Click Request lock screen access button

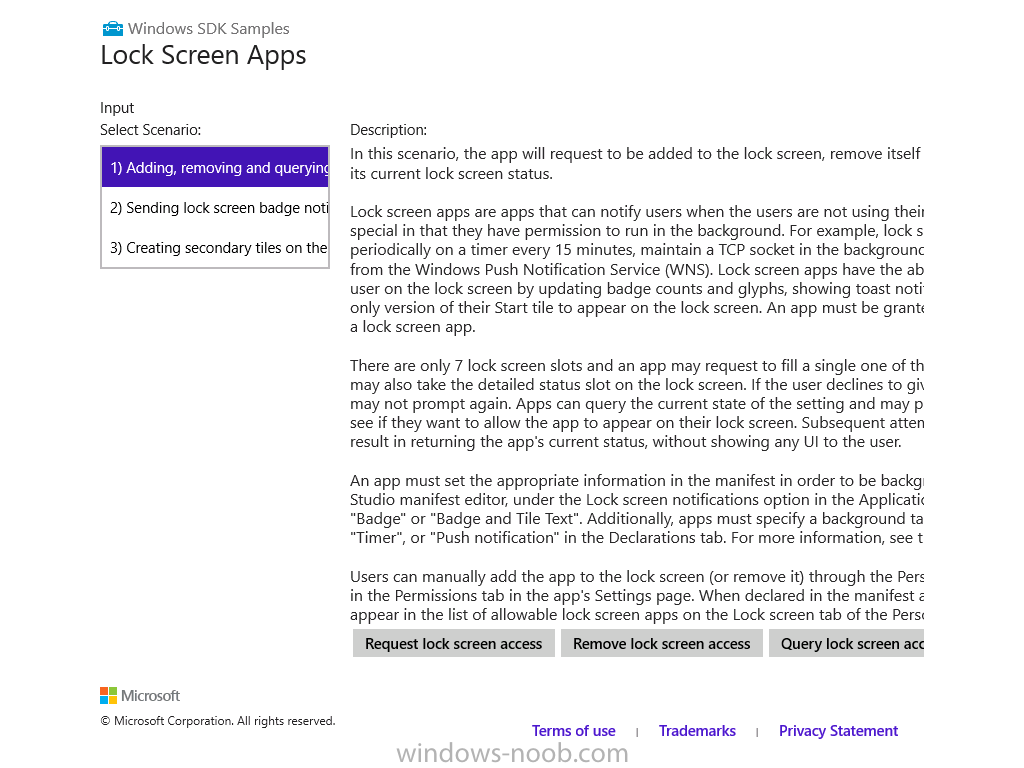(453, 643)
